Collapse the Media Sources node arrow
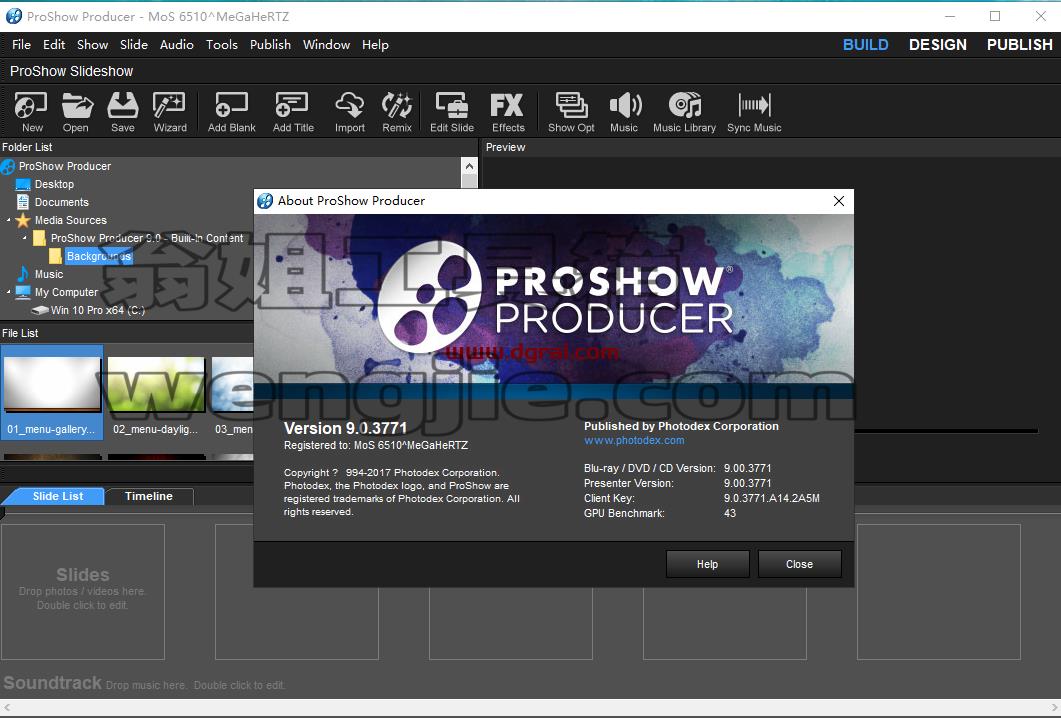Screen dimensions: 1061x718 pyautogui.click(x=8, y=220)
